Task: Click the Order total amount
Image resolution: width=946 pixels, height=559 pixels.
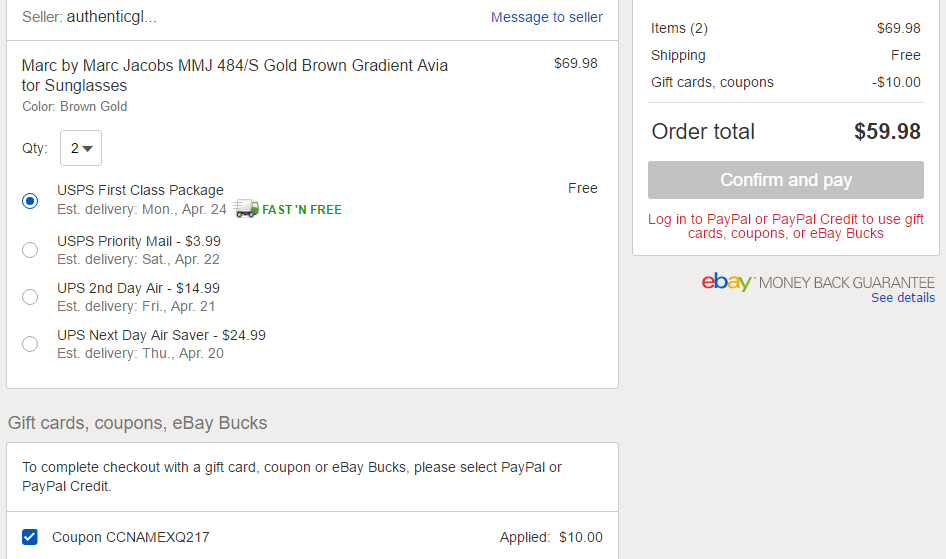Action: [x=887, y=131]
